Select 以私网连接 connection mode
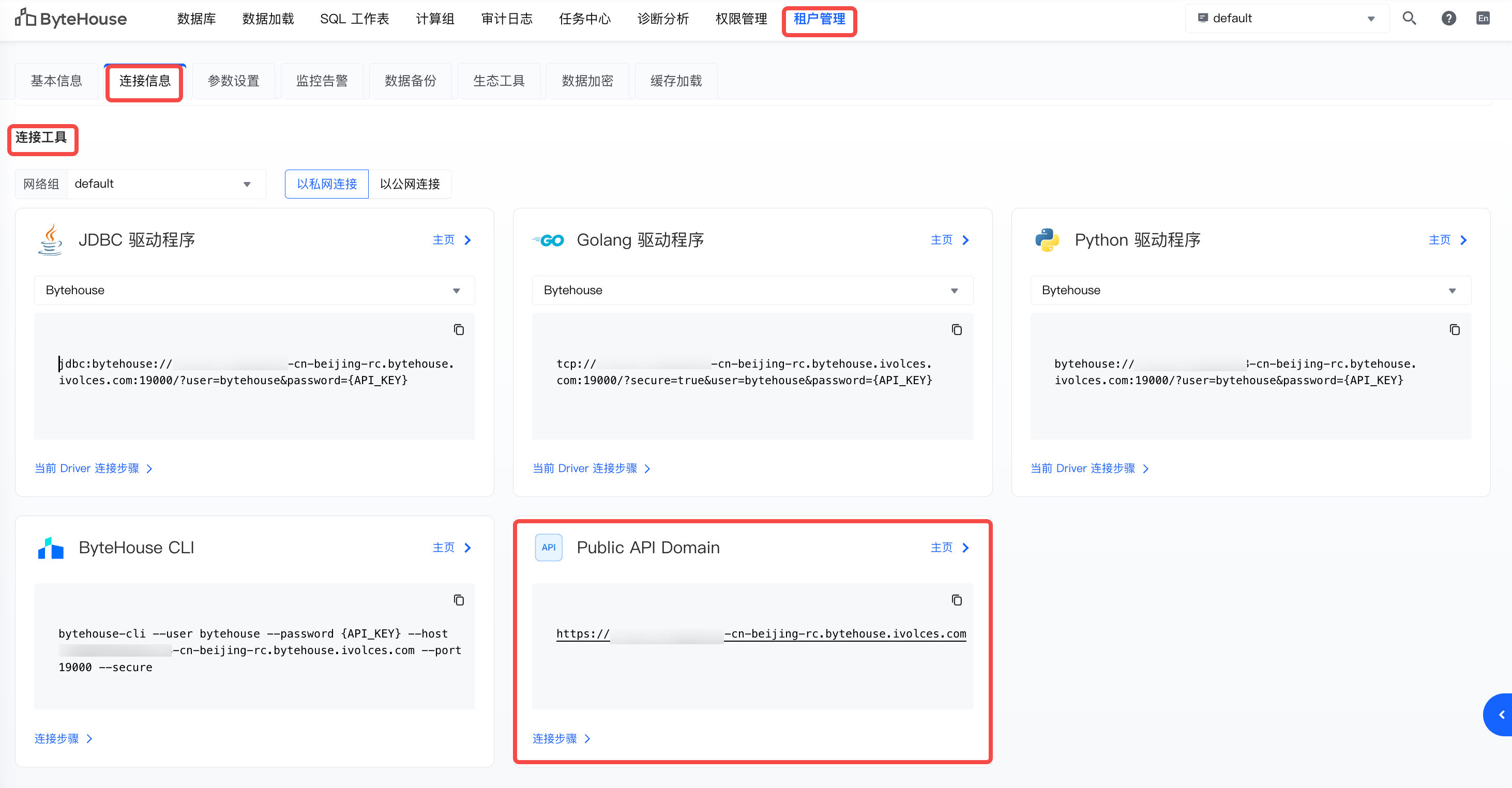 [326, 184]
